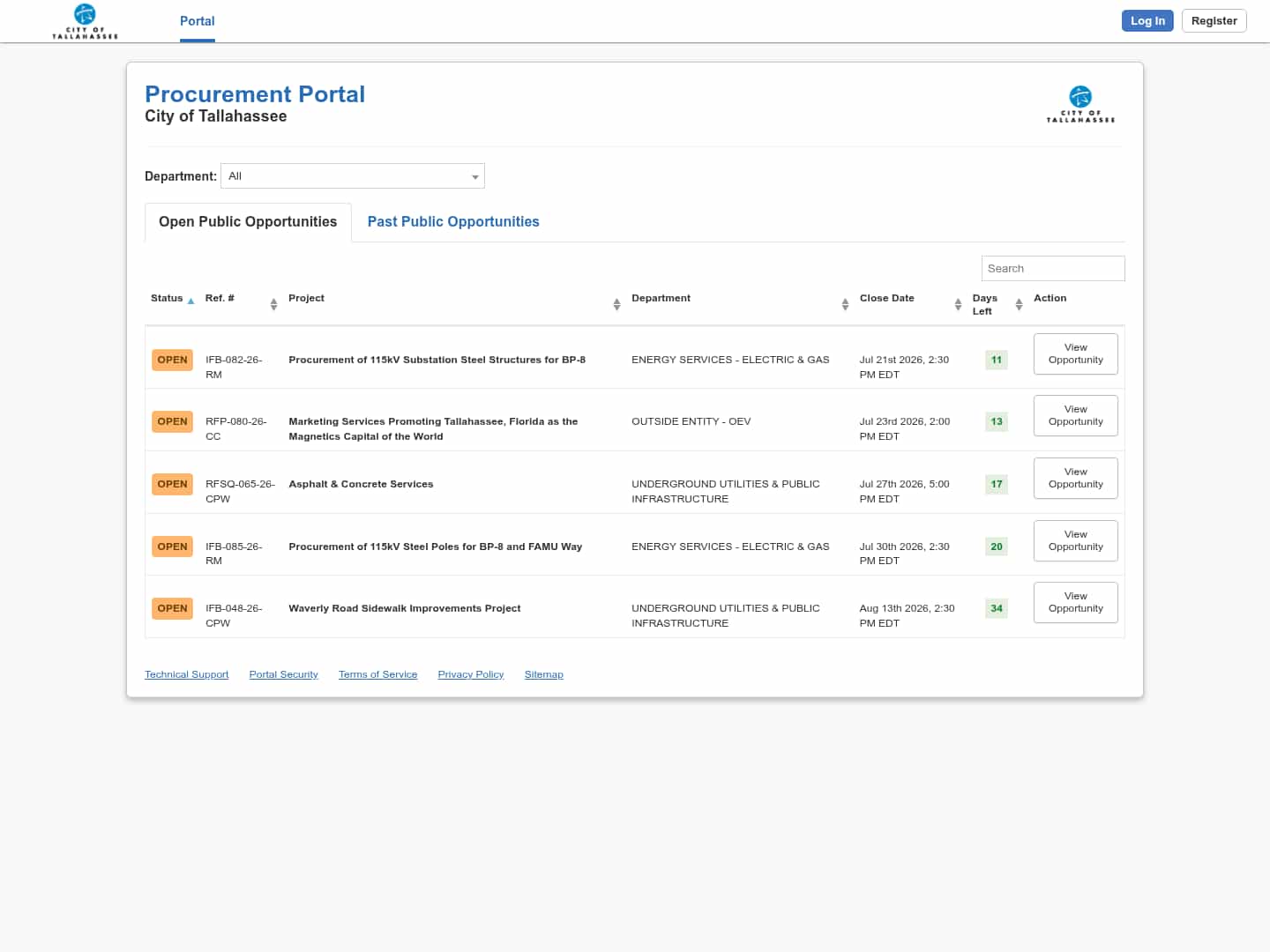
Task: Click the Sitemap footer link
Action: click(x=544, y=674)
